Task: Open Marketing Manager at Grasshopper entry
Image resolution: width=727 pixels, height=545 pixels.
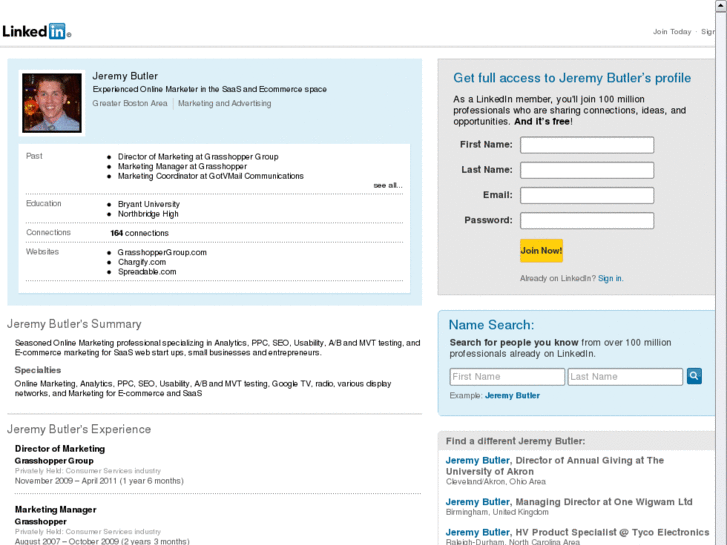Action: 182,167
